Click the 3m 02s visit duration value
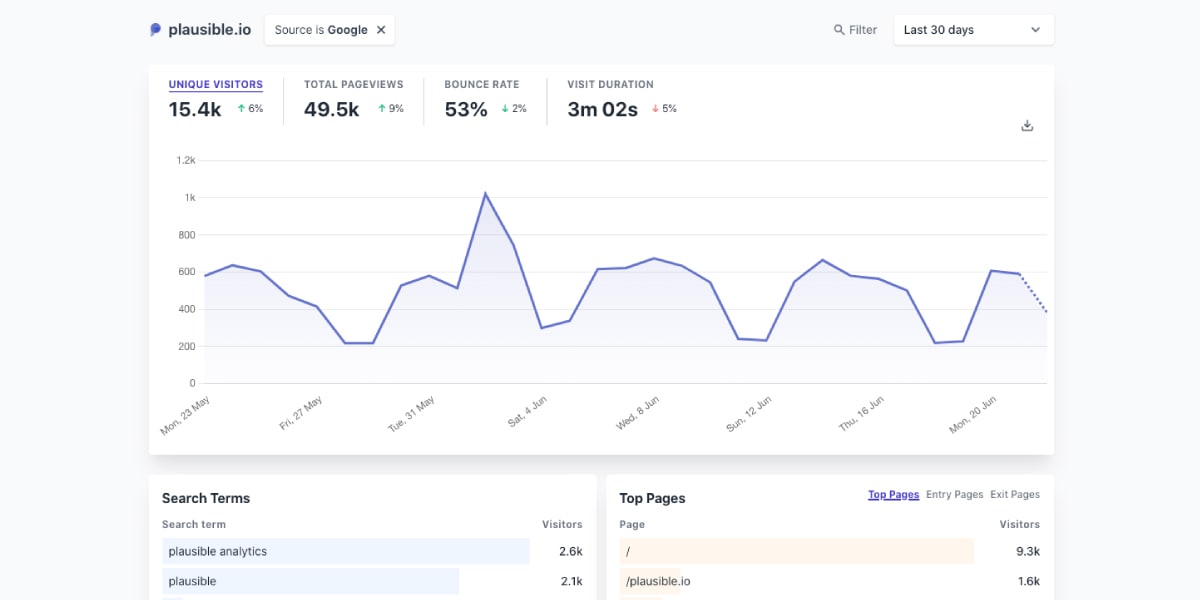Viewport: 1200px width, 600px height. (602, 109)
